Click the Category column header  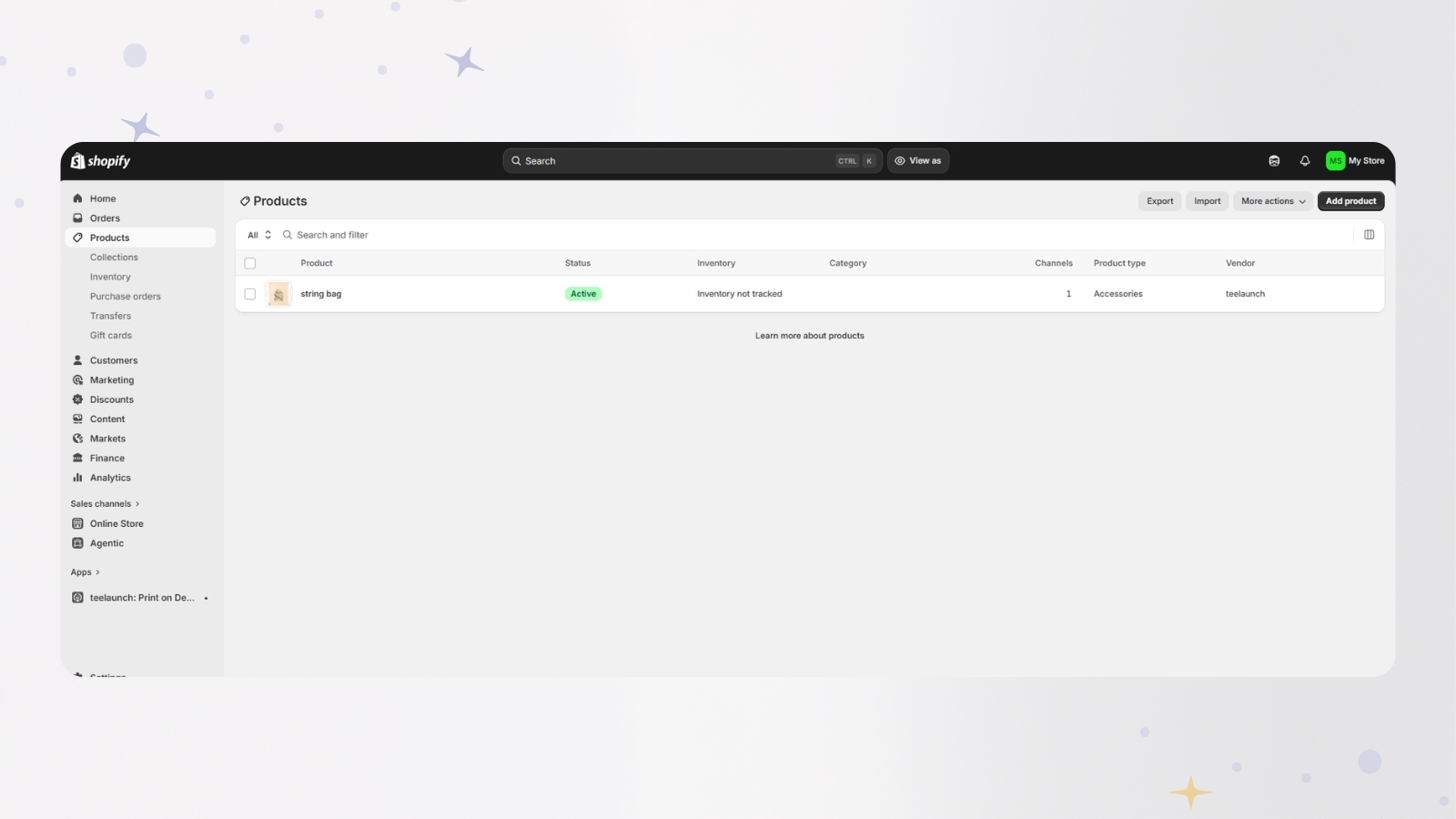point(848,263)
